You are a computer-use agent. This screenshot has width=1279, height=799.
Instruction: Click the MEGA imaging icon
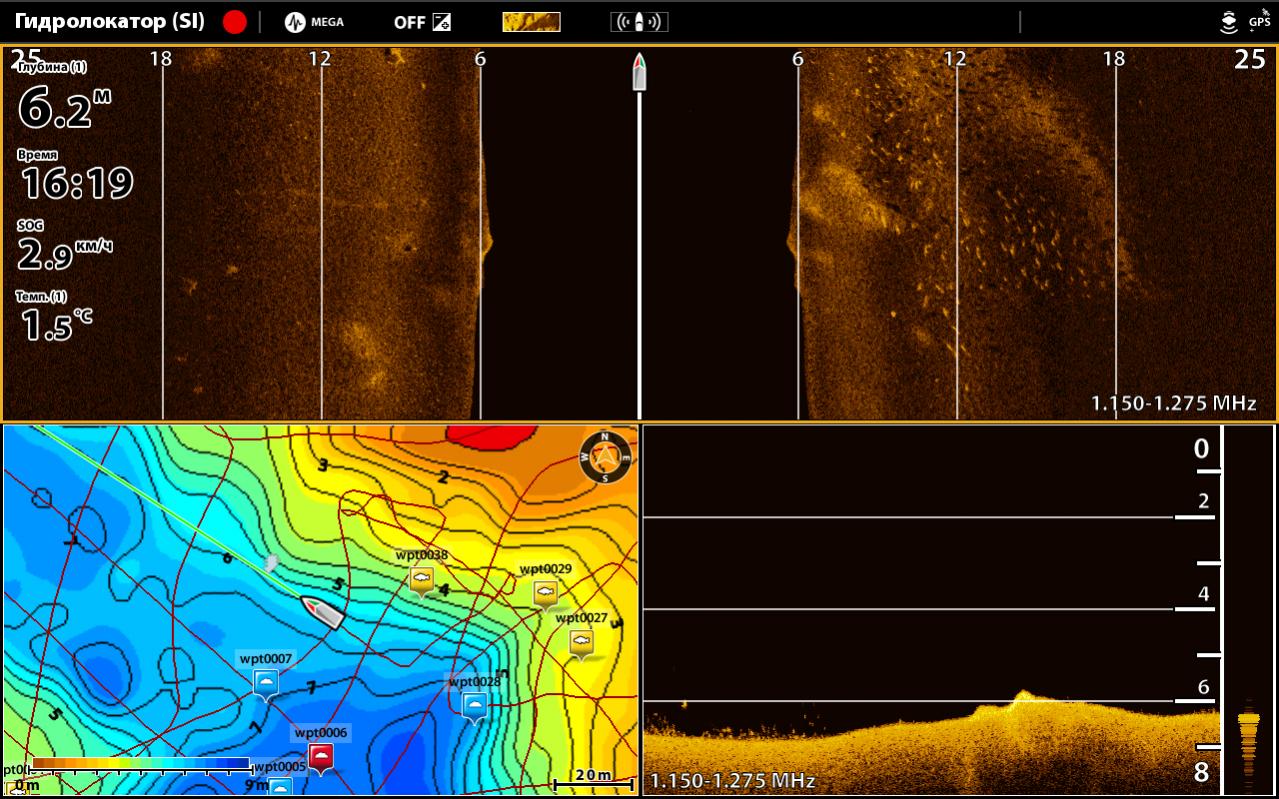(314, 22)
